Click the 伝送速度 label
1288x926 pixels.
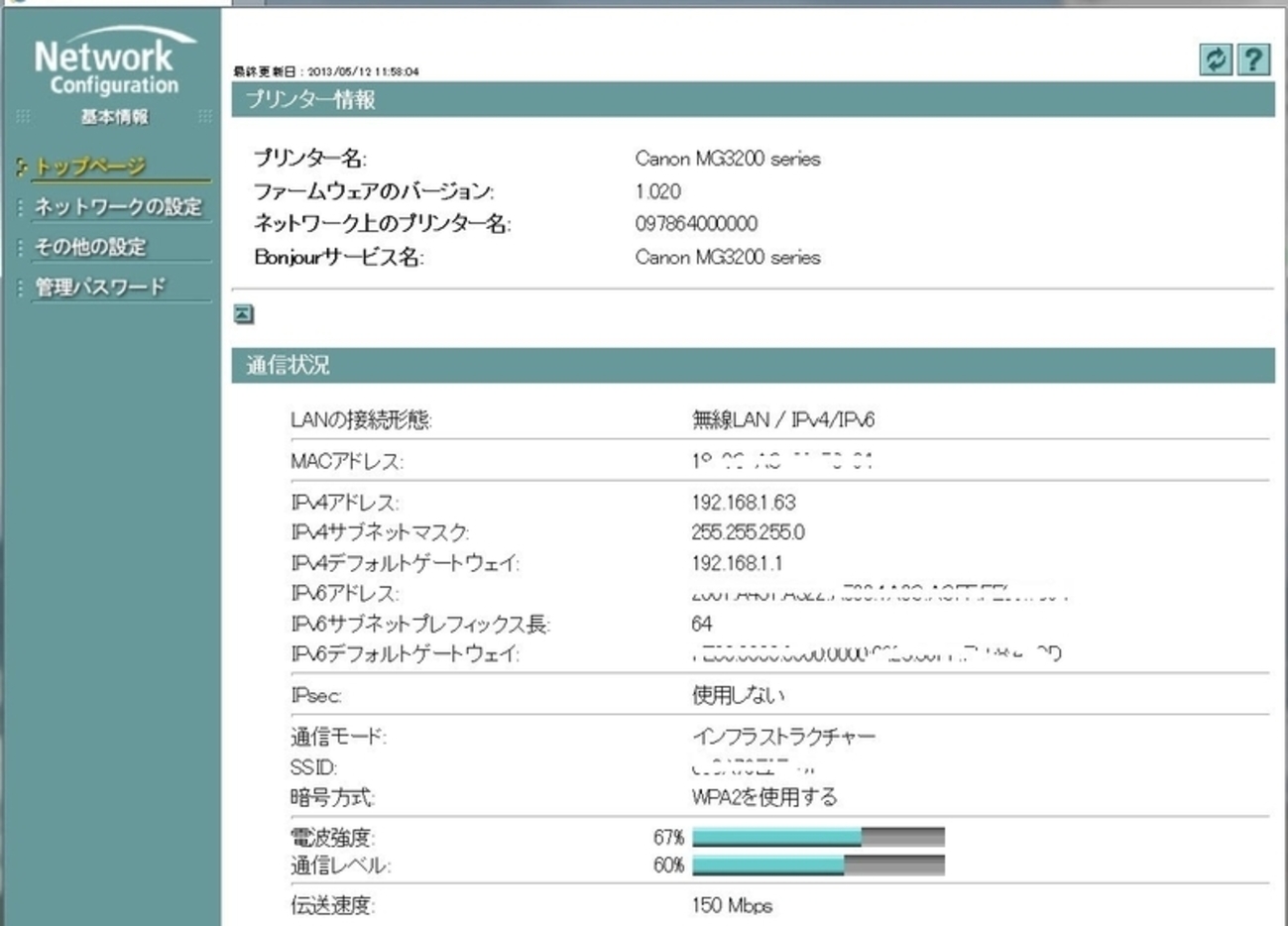333,905
